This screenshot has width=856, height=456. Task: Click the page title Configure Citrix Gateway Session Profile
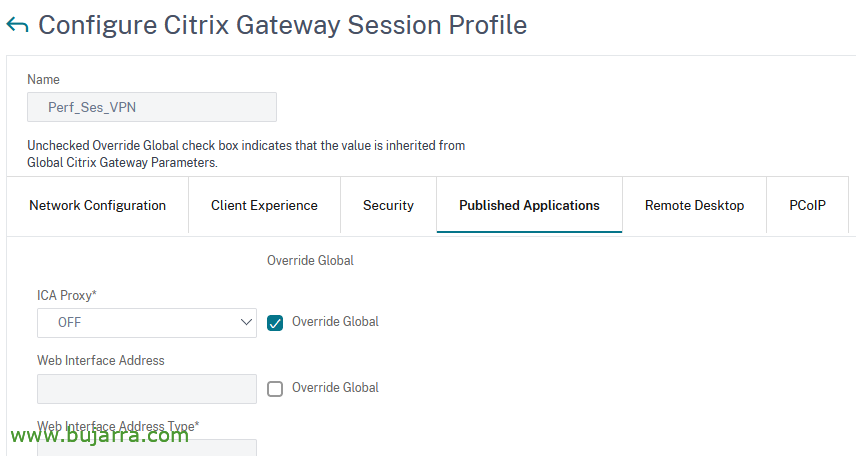click(282, 25)
